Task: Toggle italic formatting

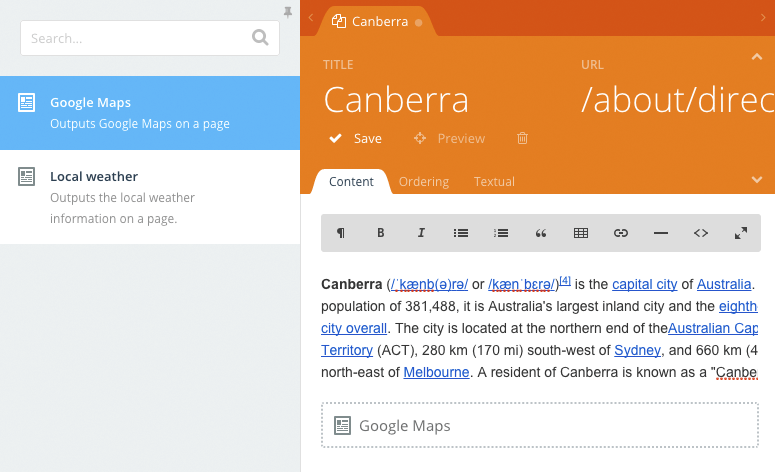Action: [x=421, y=233]
